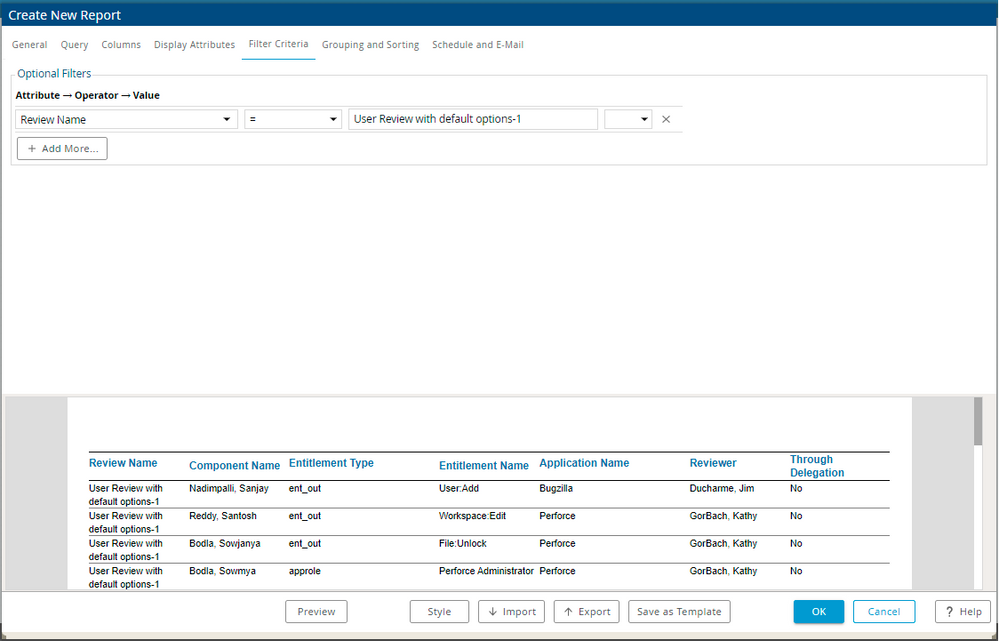The width and height of the screenshot is (999, 641).
Task: Confirm with the OK button
Action: pos(819,612)
